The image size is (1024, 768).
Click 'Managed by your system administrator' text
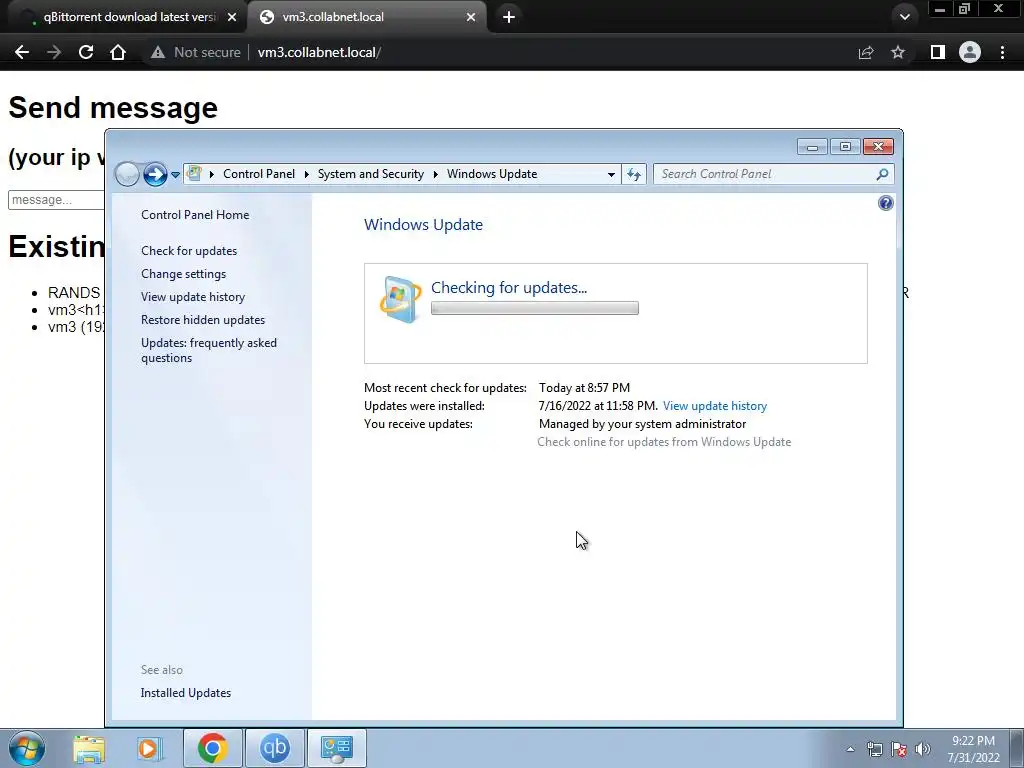pyautogui.click(x=643, y=424)
